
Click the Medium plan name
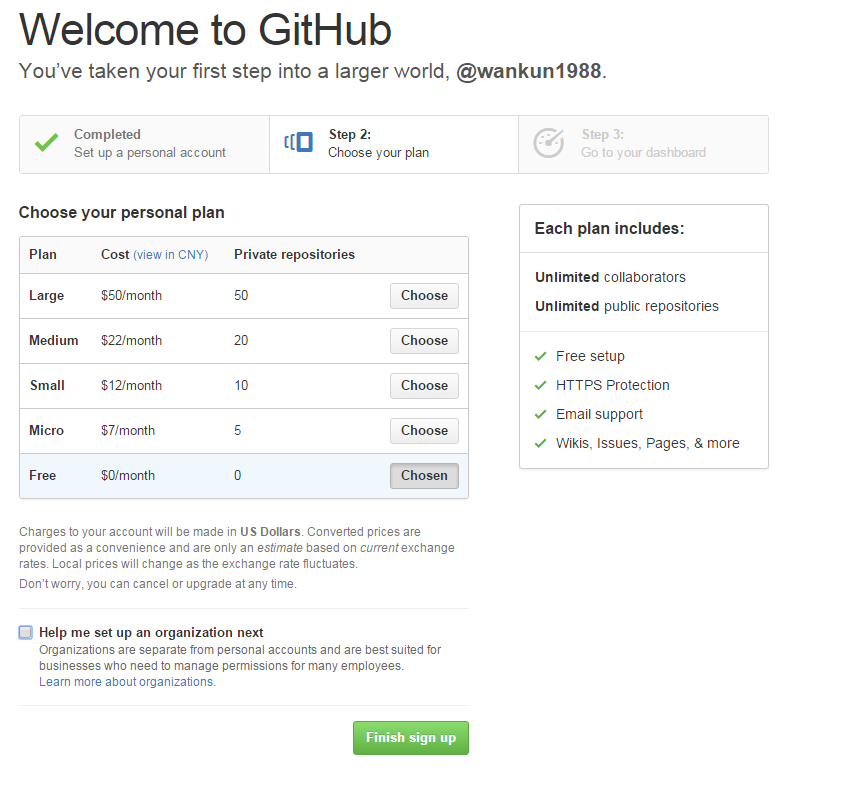54,340
